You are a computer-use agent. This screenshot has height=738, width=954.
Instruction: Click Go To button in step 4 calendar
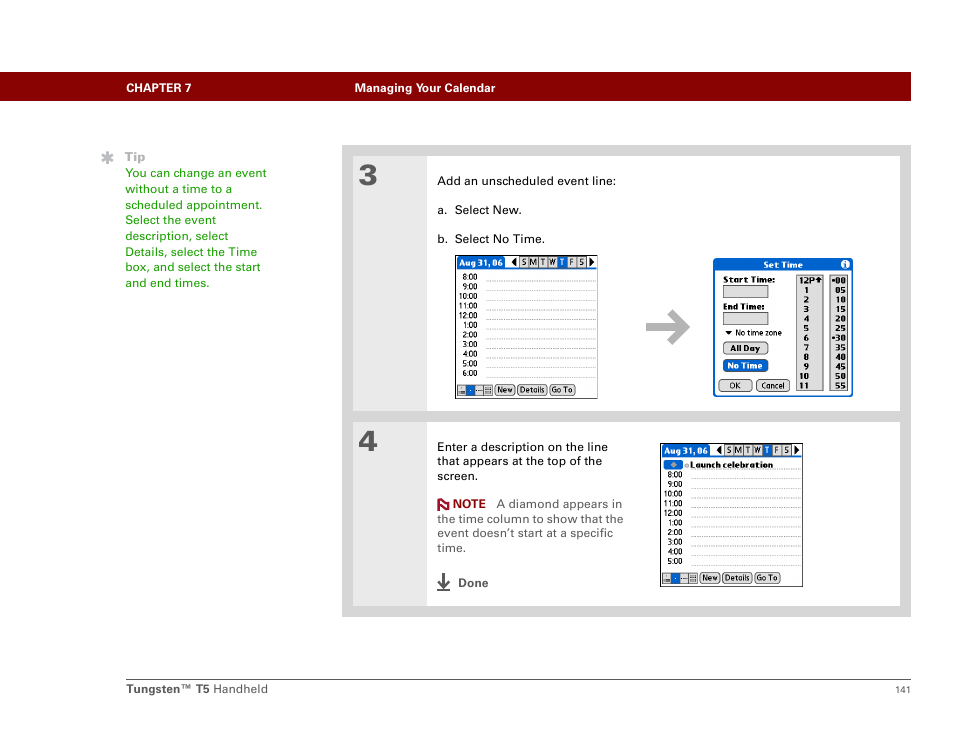pos(767,578)
